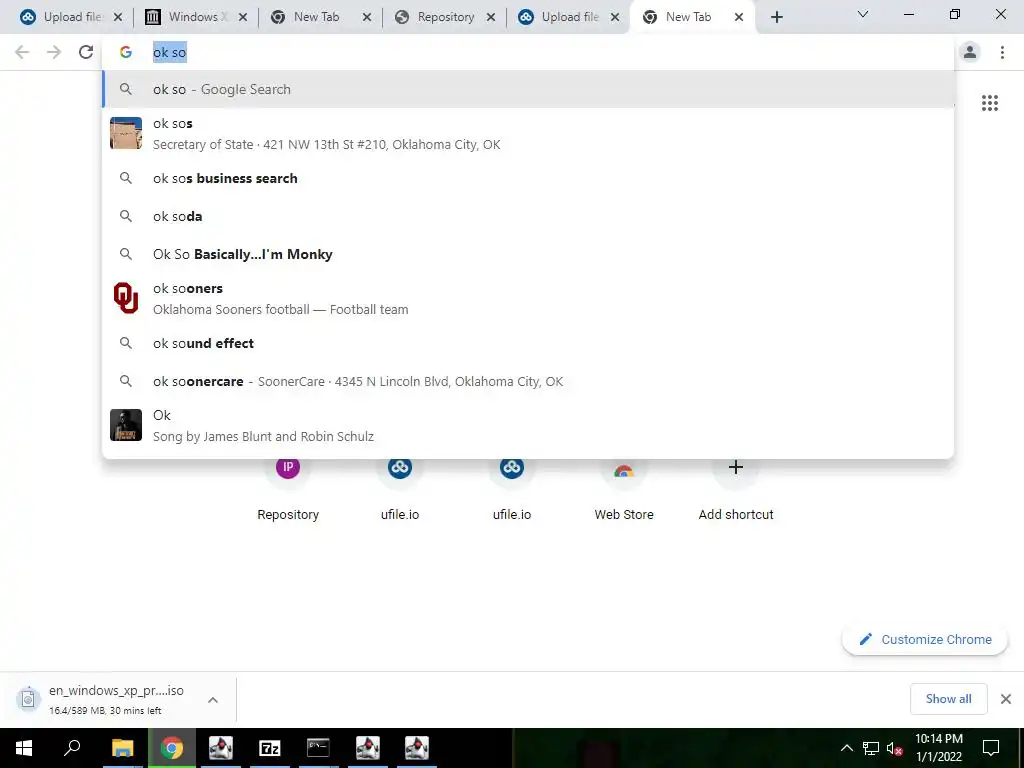This screenshot has width=1024, height=768.
Task: Open the clock showing 10:14 PM
Action: [938, 748]
